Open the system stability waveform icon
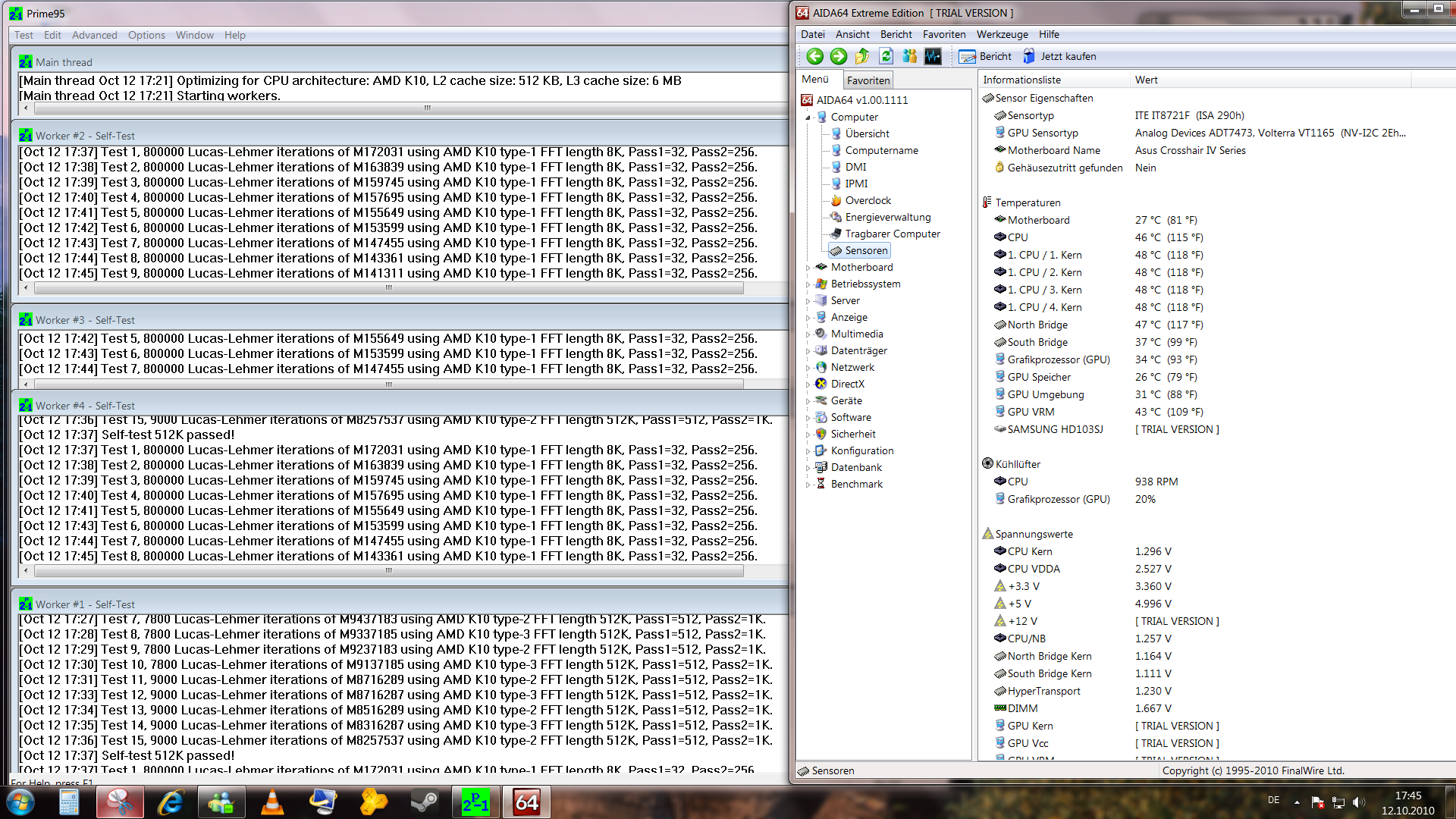Screen dimensions: 1456x819 click(933, 56)
